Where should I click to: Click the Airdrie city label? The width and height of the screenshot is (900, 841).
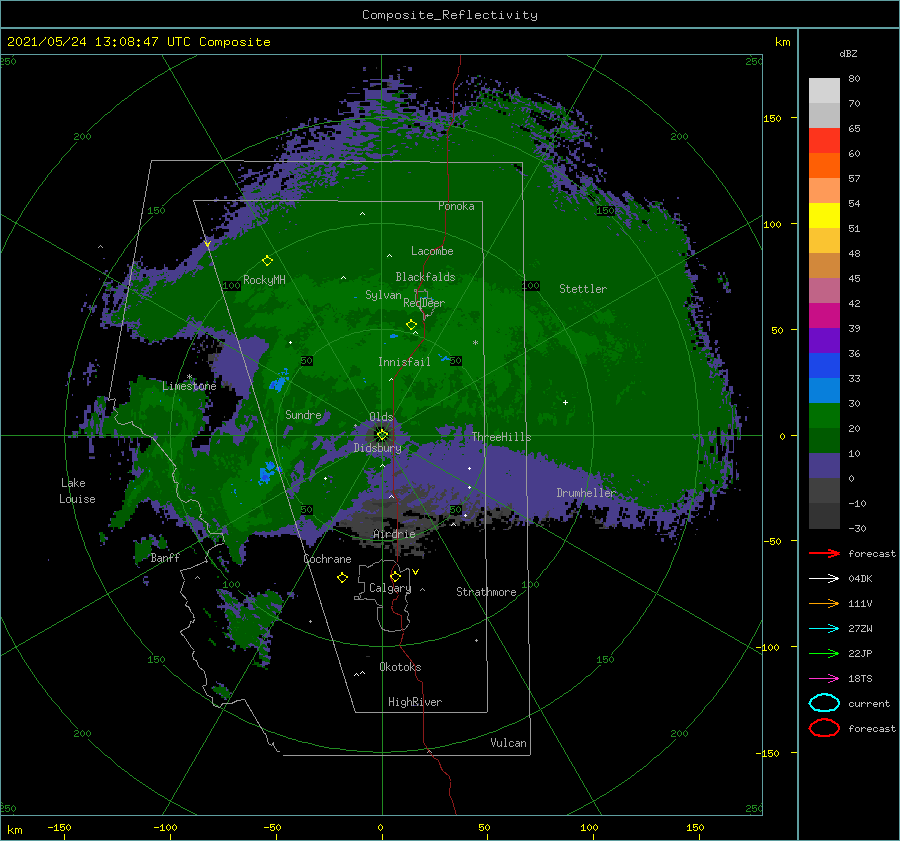(x=394, y=534)
